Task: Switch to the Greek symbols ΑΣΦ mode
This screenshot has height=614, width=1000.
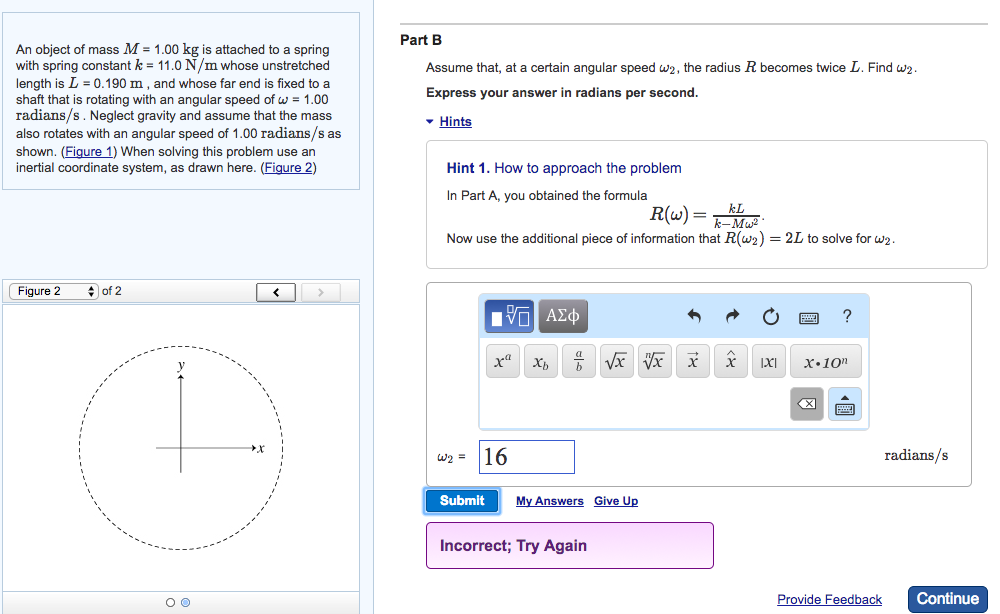Action: click(565, 315)
